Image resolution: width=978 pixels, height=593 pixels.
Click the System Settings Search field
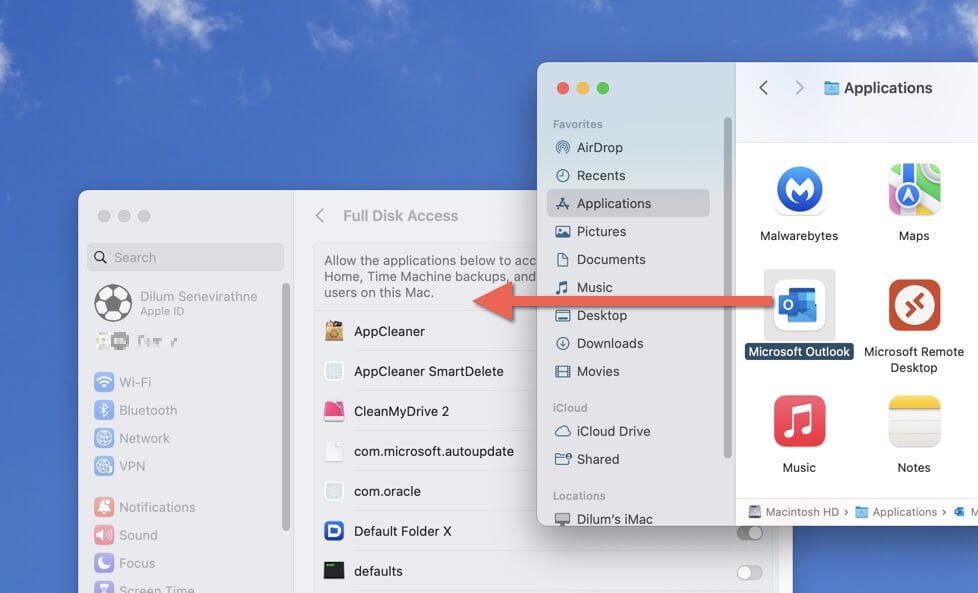(186, 257)
